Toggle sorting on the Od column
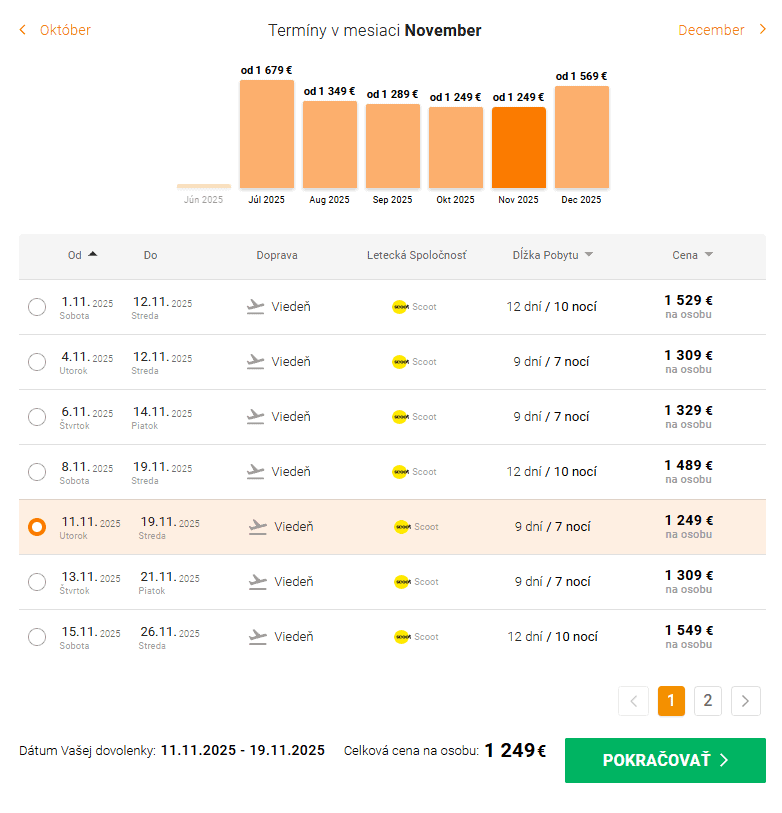782x813 pixels. [82, 255]
